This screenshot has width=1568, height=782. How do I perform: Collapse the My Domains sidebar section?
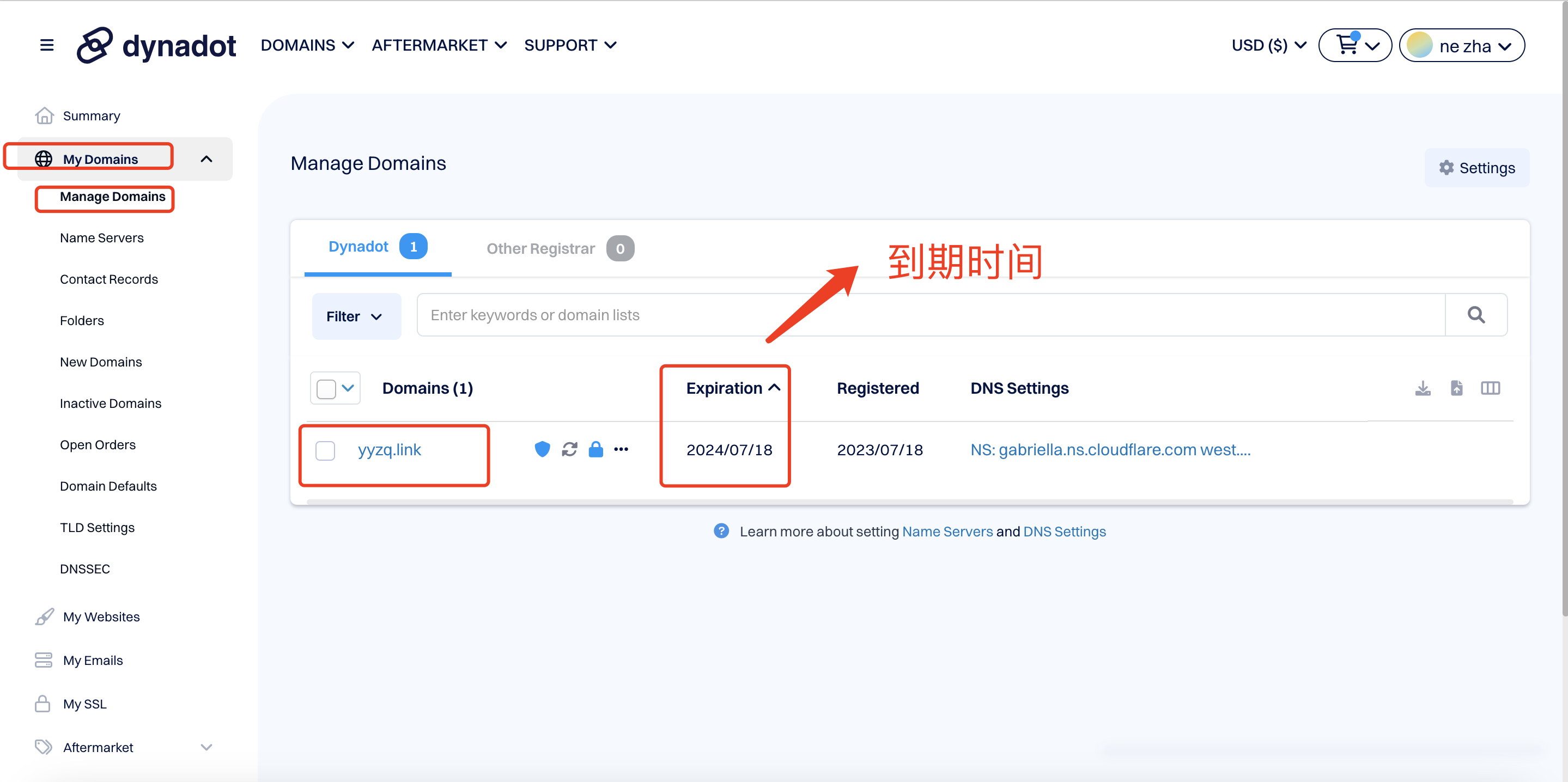pyautogui.click(x=206, y=159)
